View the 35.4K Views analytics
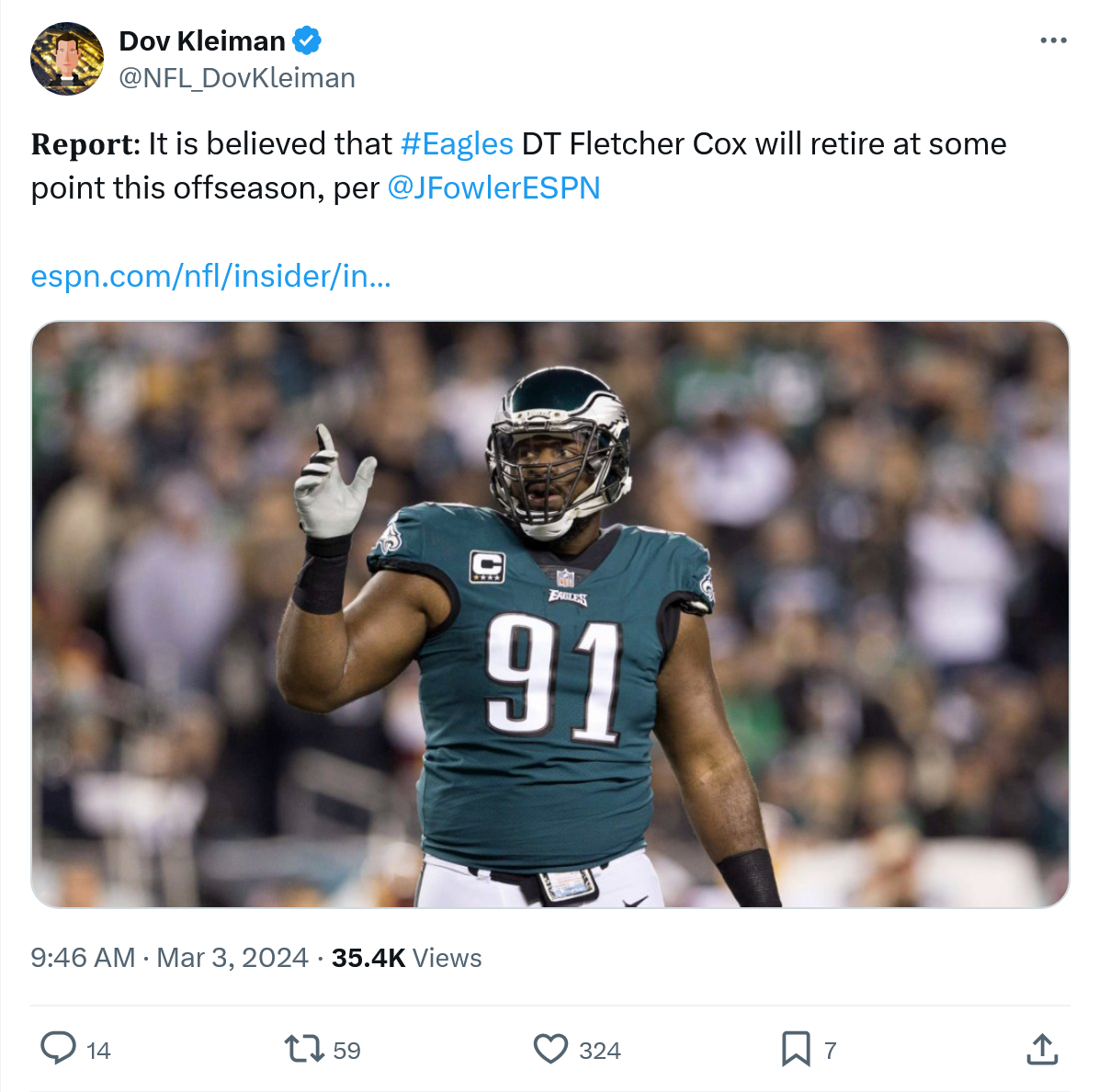 coord(406,958)
